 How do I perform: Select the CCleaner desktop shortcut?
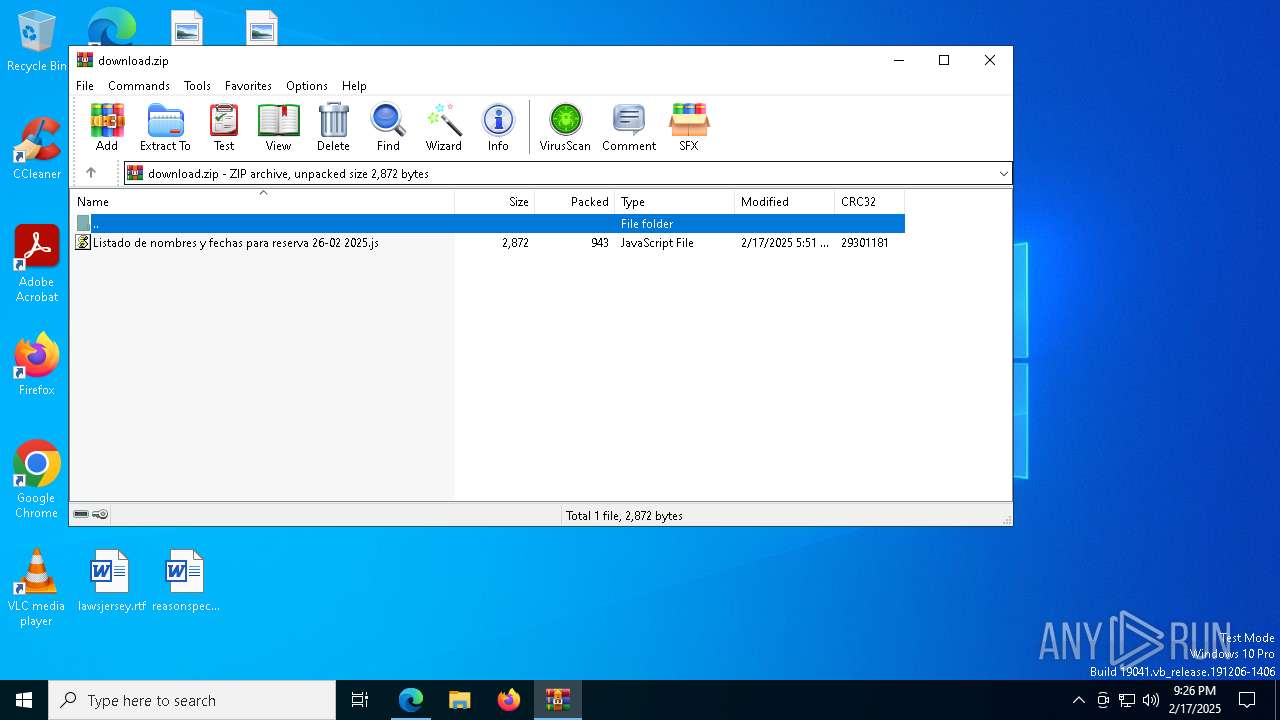click(x=37, y=148)
